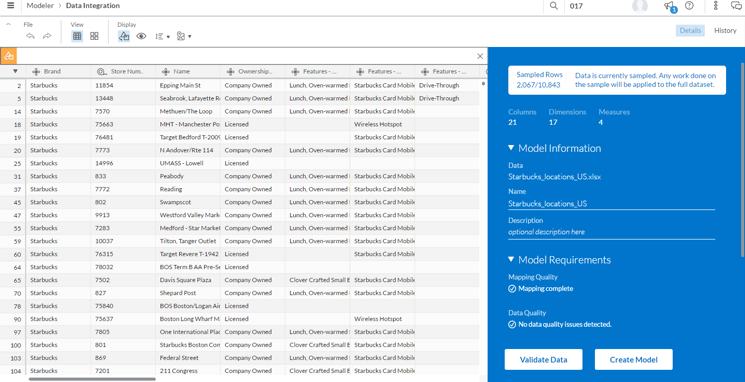
Task: Open the notifications megaphone icon
Action: [x=669, y=6]
